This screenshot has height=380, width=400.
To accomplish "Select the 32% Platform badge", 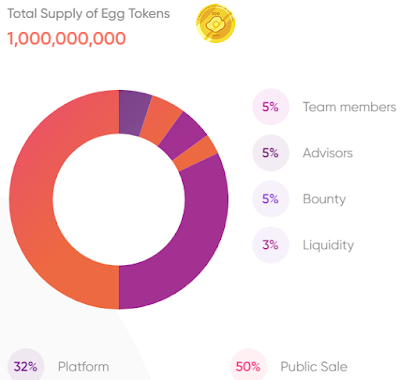I will pyautogui.click(x=26, y=365).
